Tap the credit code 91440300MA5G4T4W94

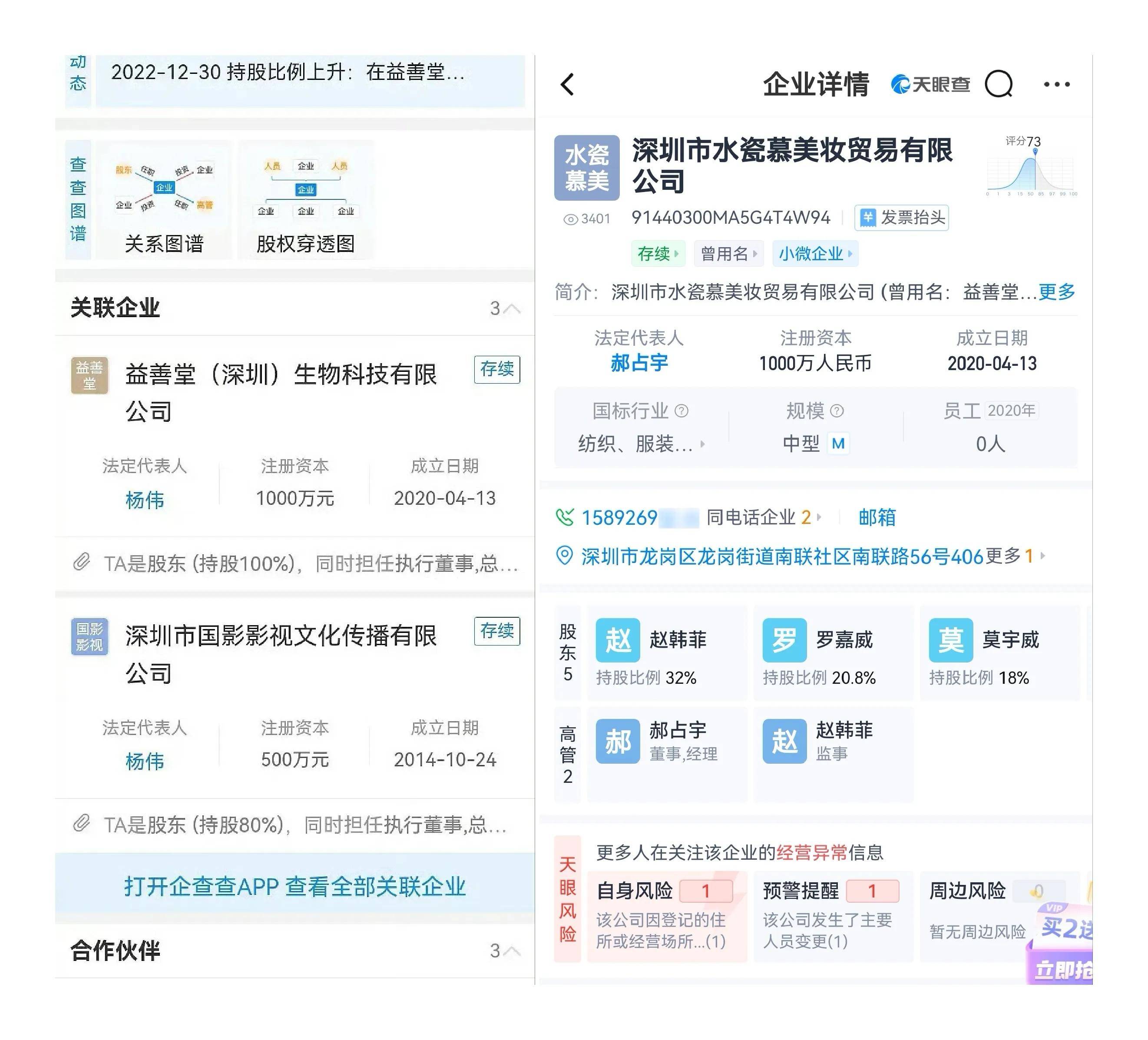[x=731, y=218]
